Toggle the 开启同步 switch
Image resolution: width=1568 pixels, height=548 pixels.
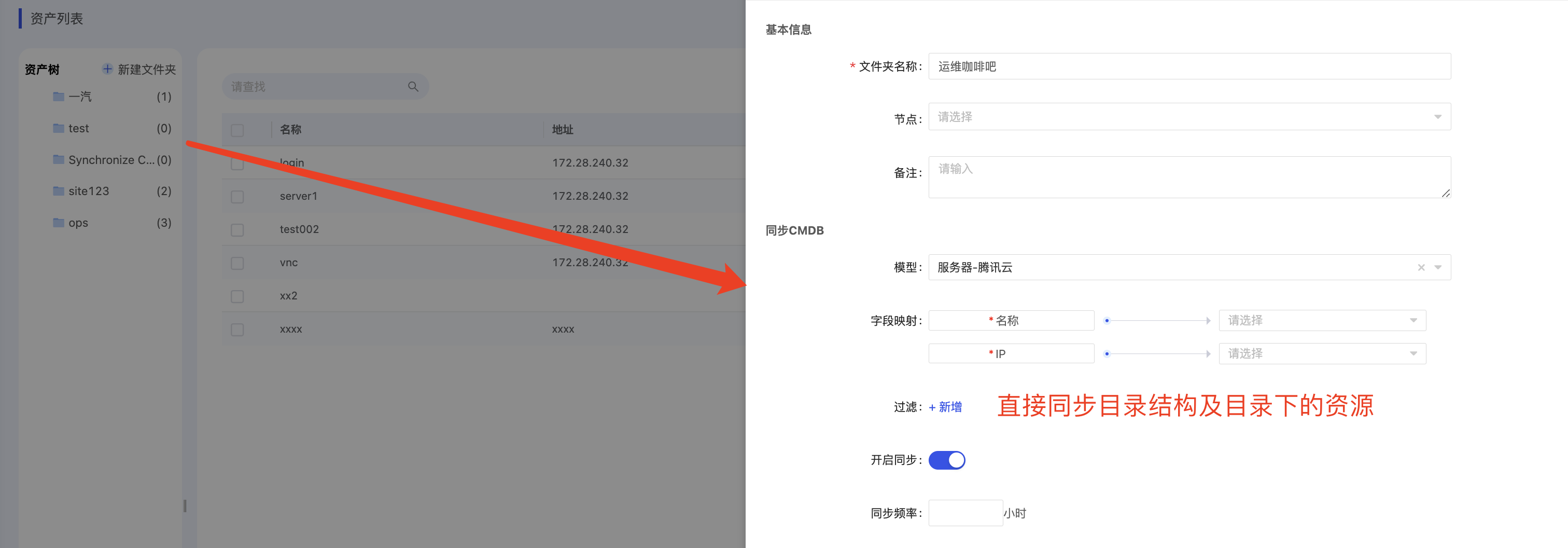[x=946, y=460]
